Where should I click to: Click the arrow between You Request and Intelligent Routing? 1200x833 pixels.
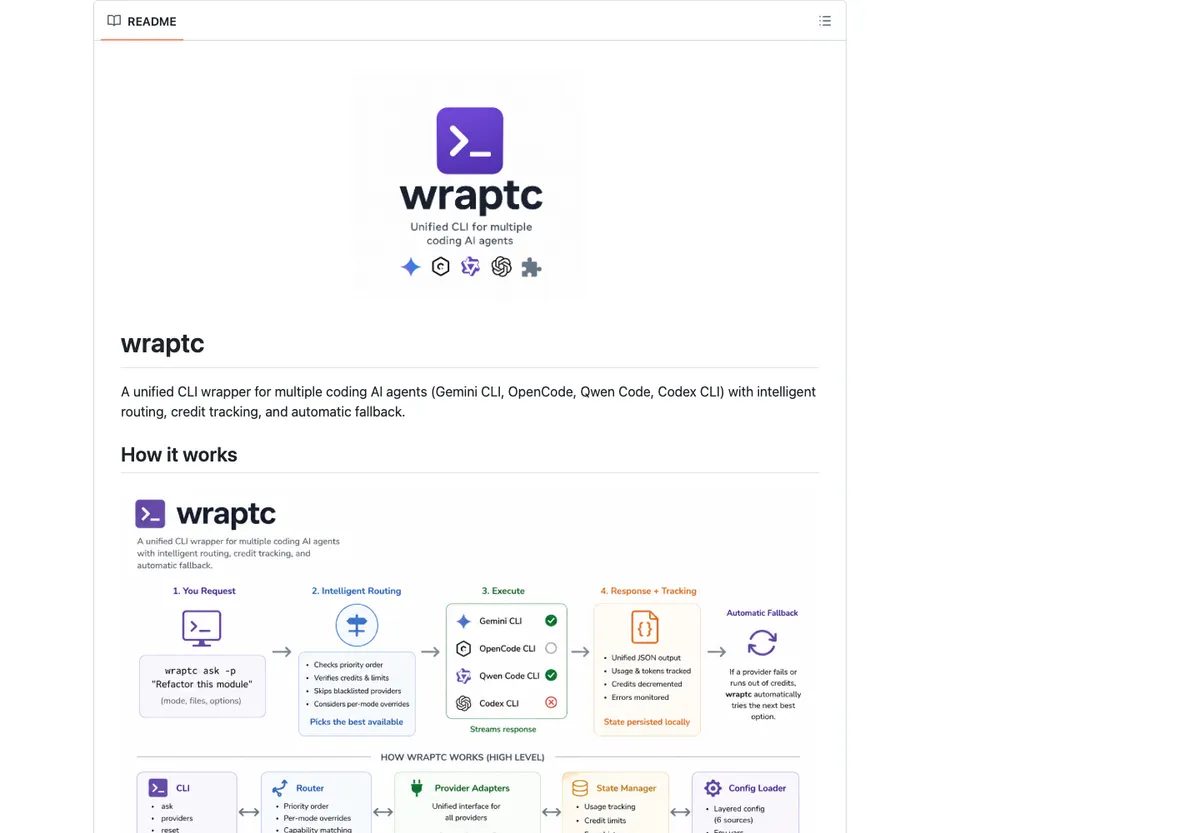pyautogui.click(x=282, y=652)
